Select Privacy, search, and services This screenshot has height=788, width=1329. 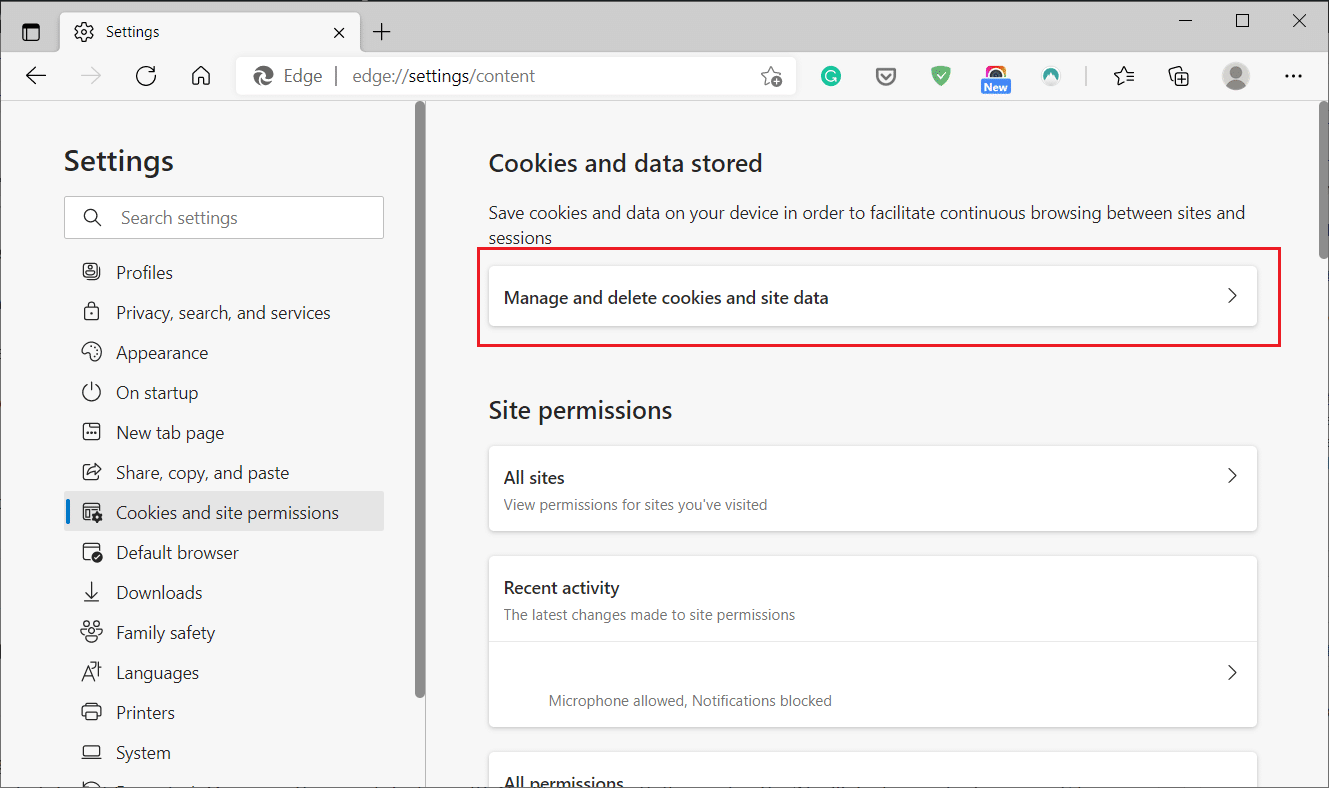tap(222, 312)
